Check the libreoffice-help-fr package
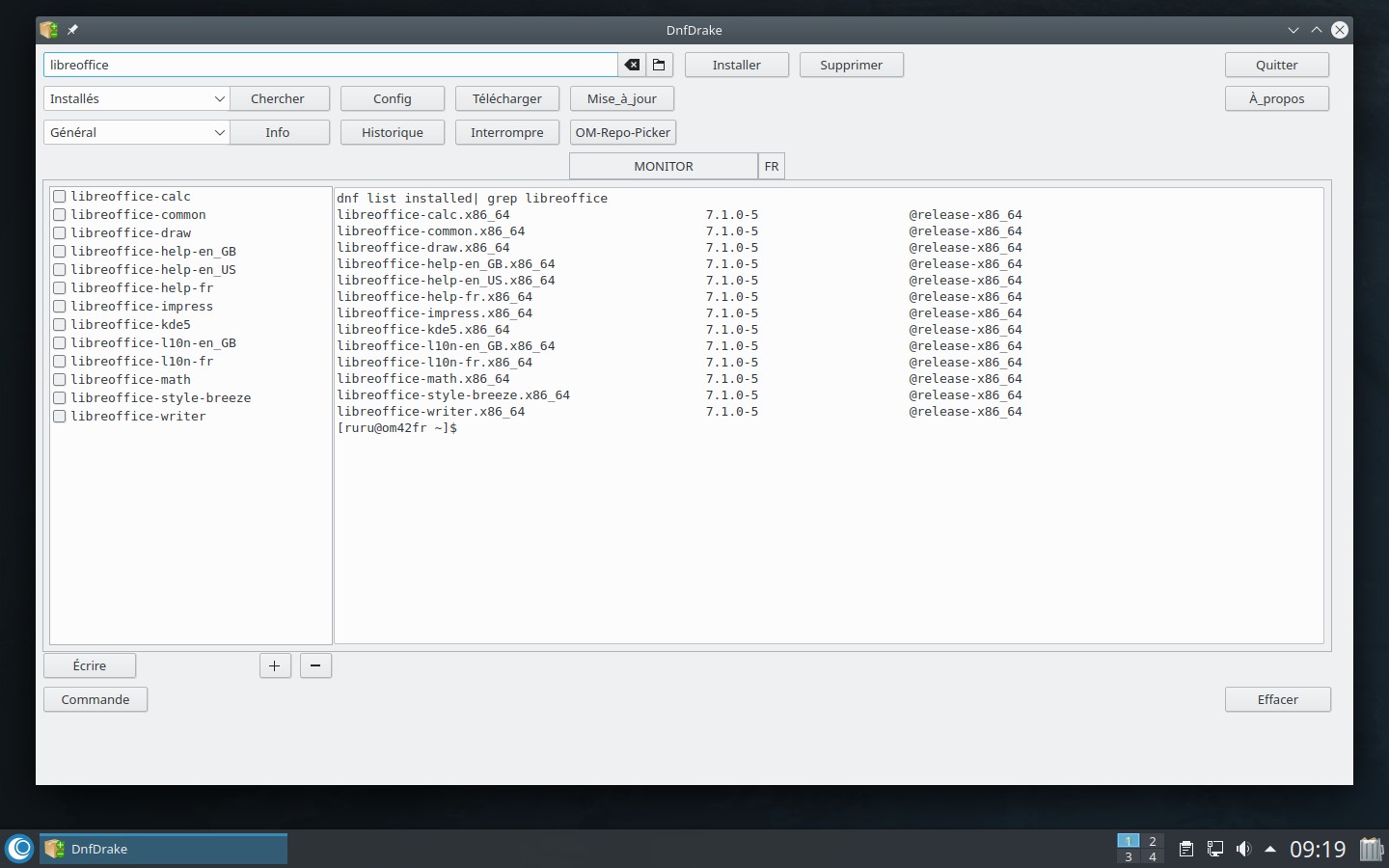Screen dimensions: 1389x868 [x=59, y=288]
